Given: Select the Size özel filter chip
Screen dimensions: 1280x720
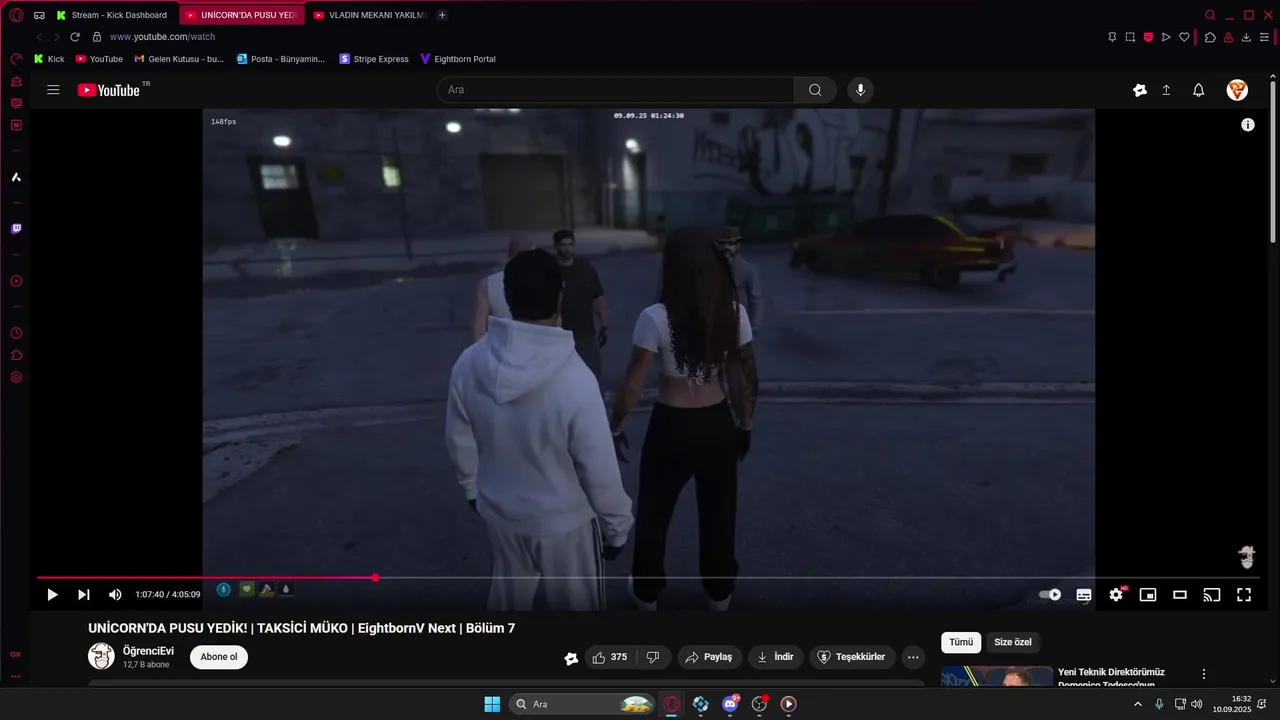Looking at the screenshot, I should 1013,642.
